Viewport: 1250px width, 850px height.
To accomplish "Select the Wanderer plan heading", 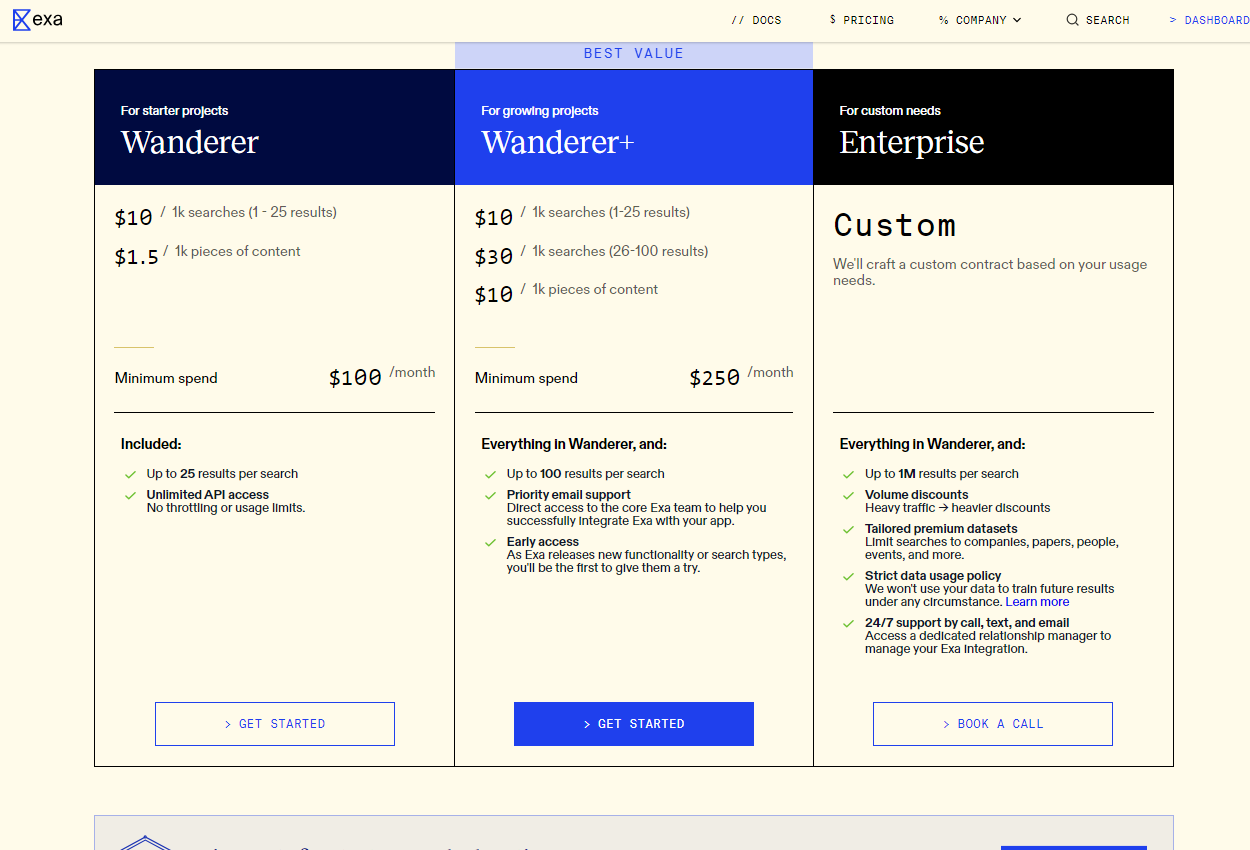I will (190, 142).
